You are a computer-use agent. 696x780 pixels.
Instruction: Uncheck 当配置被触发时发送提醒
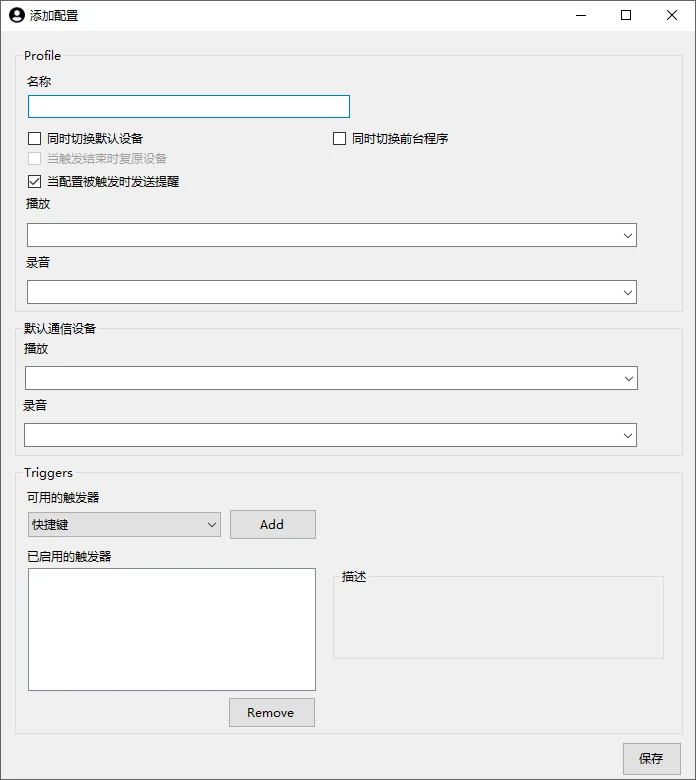coord(35,182)
